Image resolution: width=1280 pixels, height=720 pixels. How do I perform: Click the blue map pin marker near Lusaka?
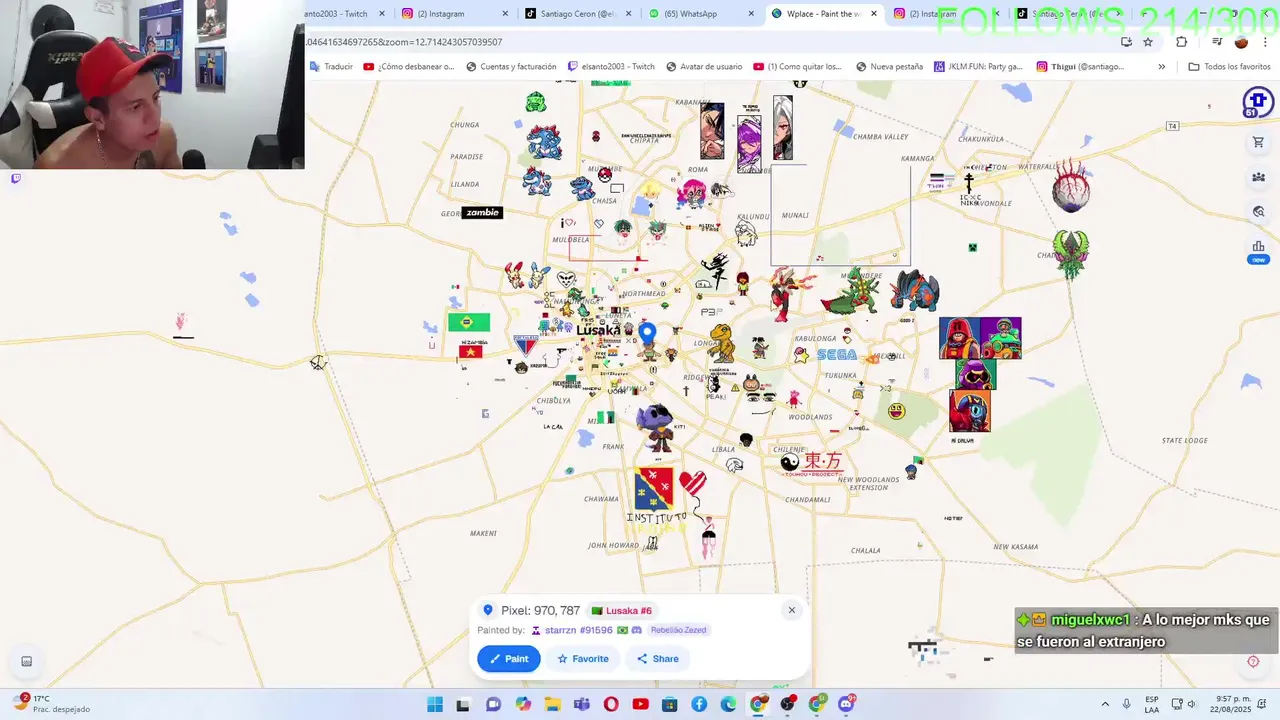tap(647, 332)
